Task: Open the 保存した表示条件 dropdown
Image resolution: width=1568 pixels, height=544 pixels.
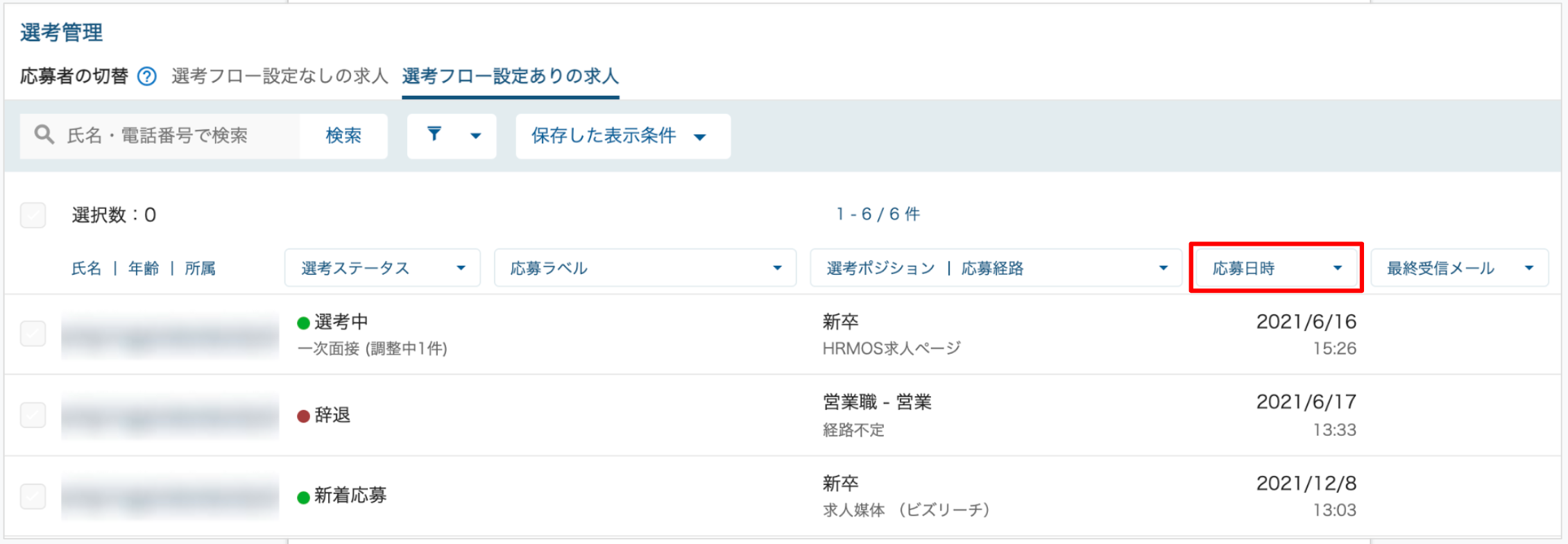Action: point(623,136)
